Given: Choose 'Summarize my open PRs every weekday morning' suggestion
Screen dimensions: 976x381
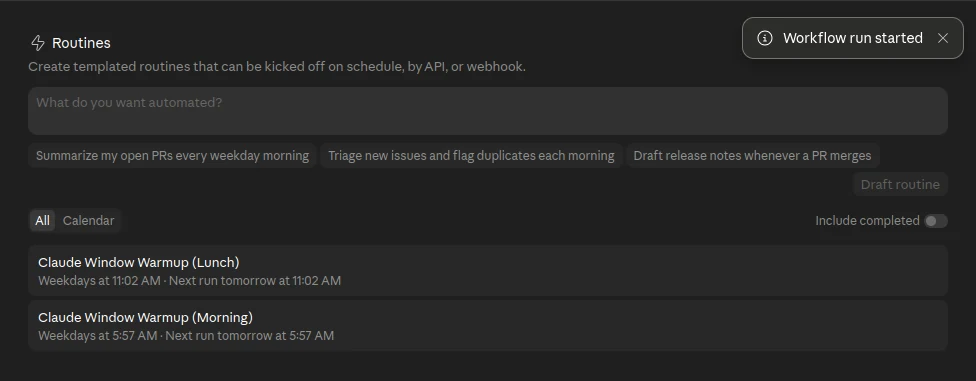Looking at the screenshot, I should click(x=172, y=156).
